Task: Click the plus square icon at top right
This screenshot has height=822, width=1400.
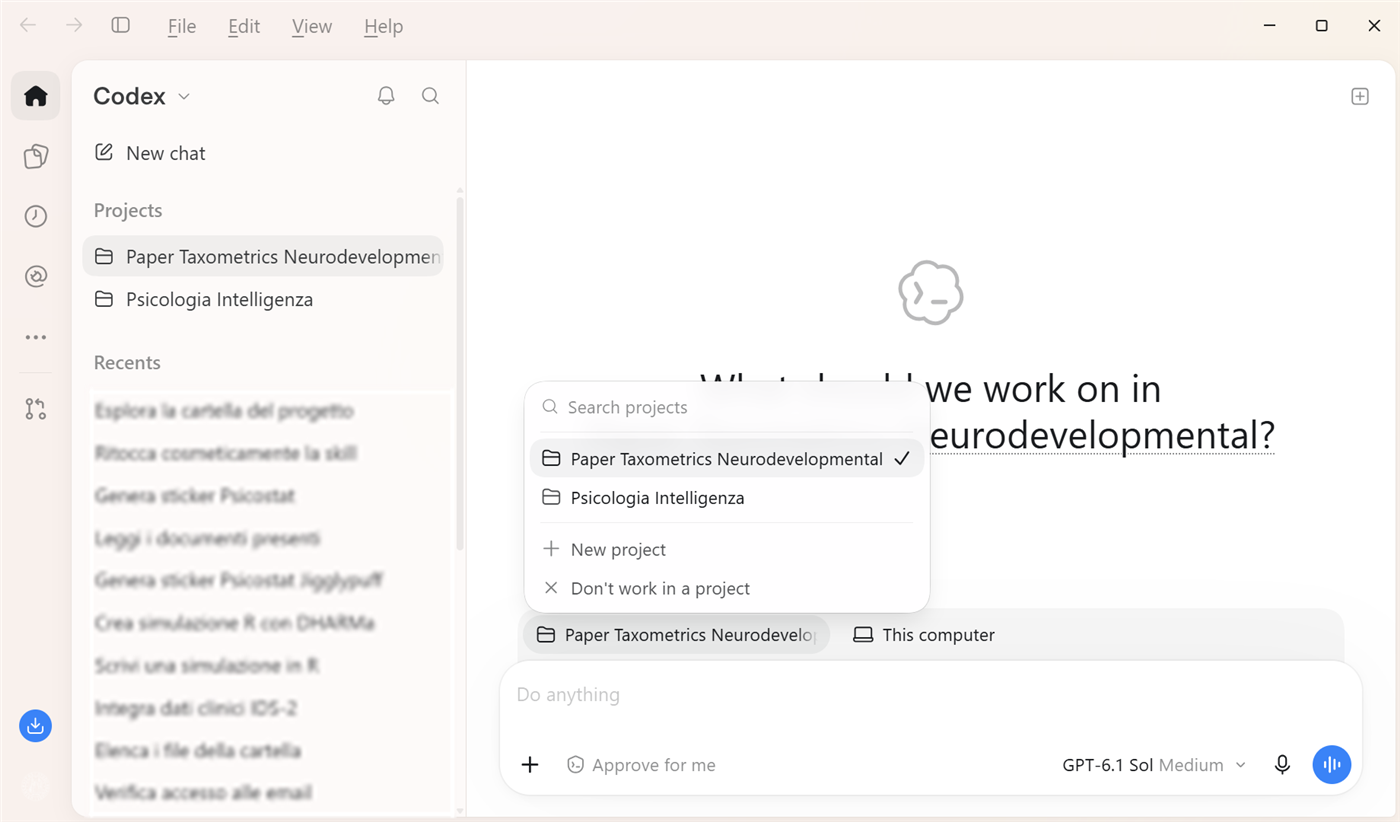Action: pos(1360,96)
